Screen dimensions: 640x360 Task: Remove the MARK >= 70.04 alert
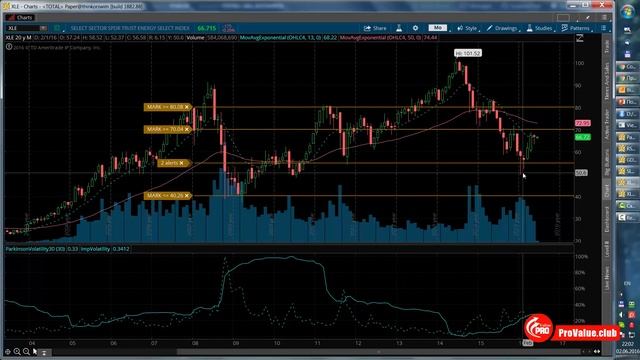(x=187, y=129)
